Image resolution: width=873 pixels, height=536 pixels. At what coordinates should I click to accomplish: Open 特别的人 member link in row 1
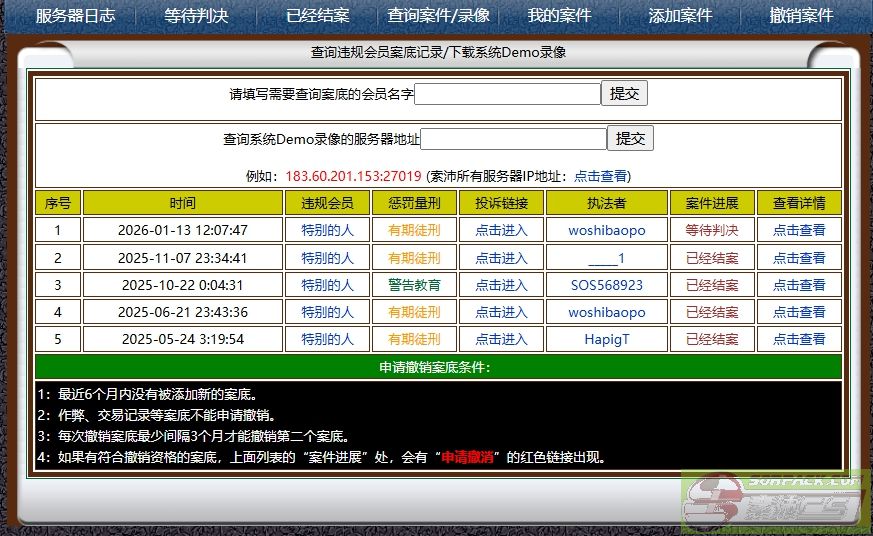327,230
